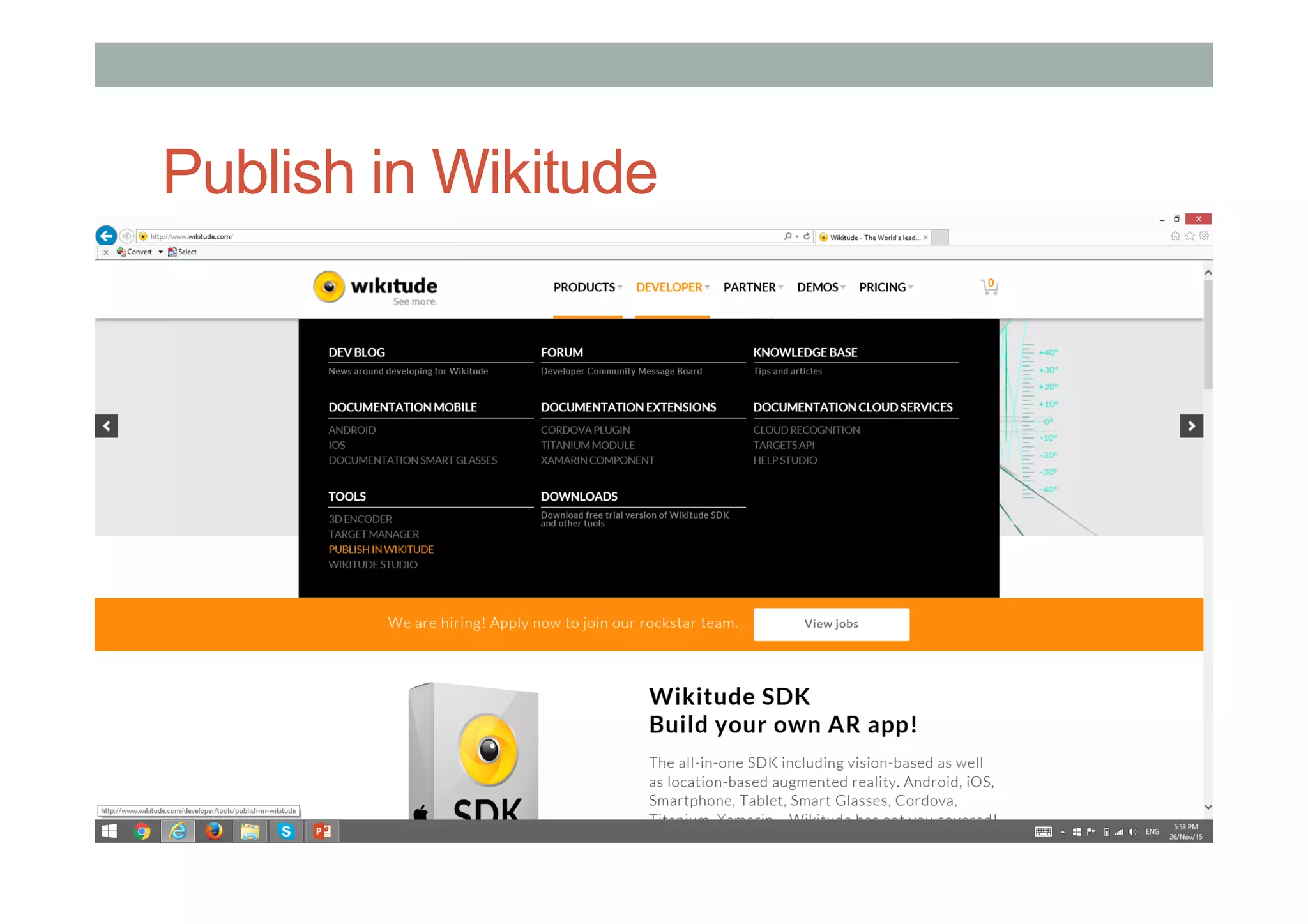Click the scrollbar up arrow
1308x924 pixels.
coord(1208,273)
